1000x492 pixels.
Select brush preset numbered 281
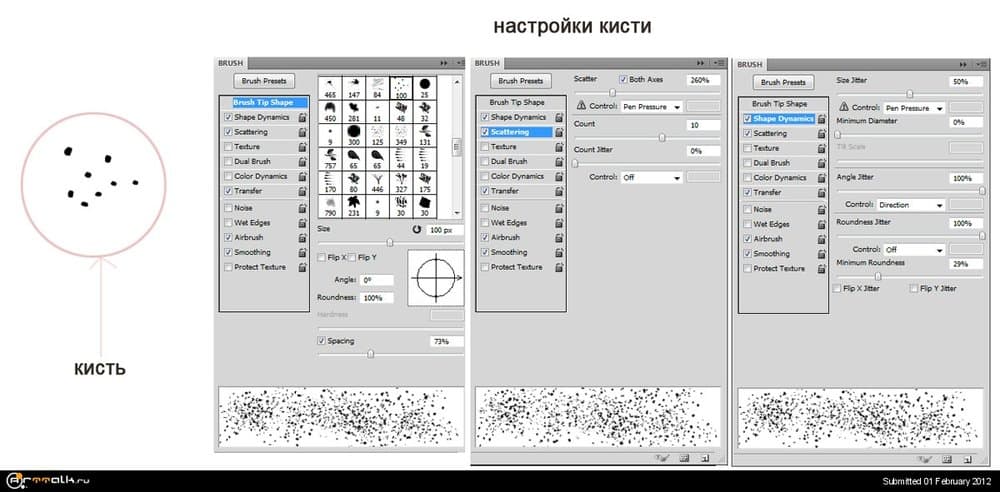point(354,111)
